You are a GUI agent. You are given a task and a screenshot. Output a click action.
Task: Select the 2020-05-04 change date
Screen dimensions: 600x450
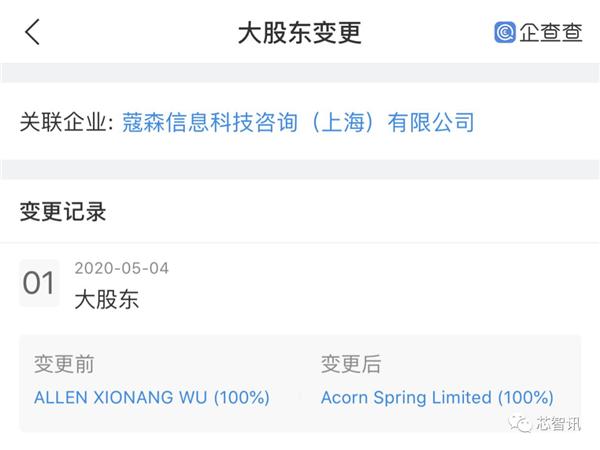click(x=122, y=268)
